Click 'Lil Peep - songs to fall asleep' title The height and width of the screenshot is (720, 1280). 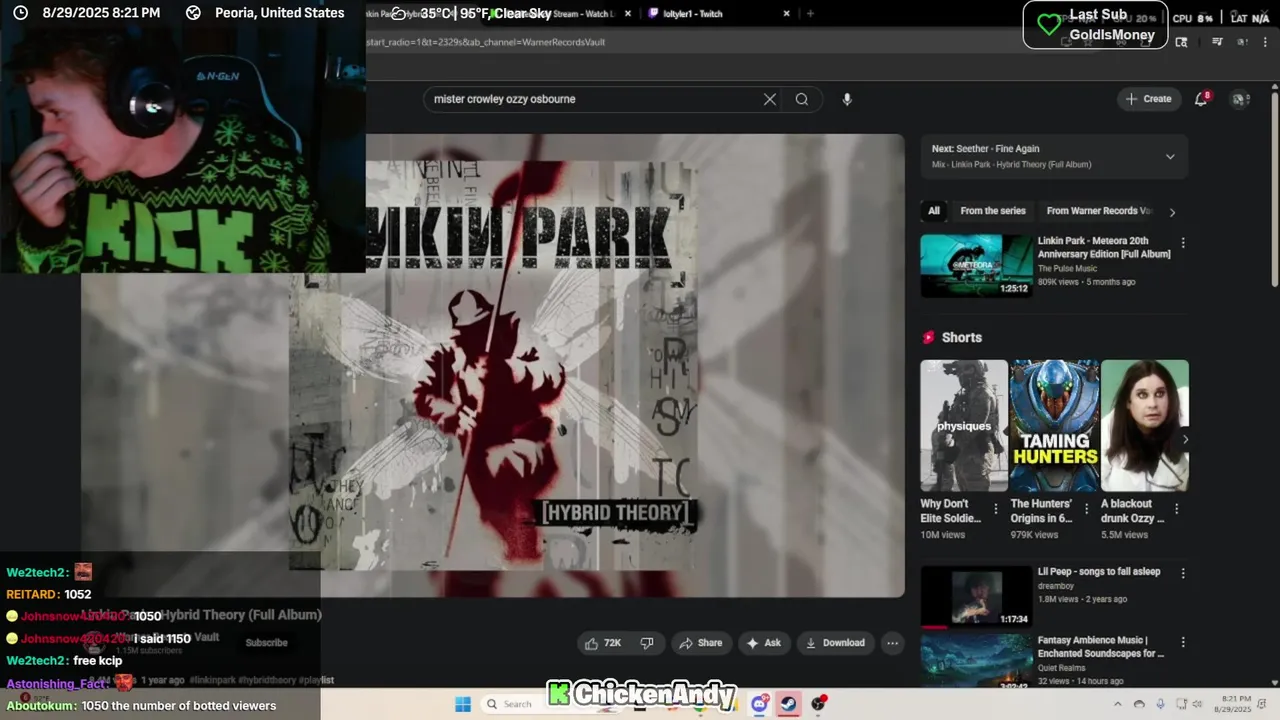[1099, 572]
